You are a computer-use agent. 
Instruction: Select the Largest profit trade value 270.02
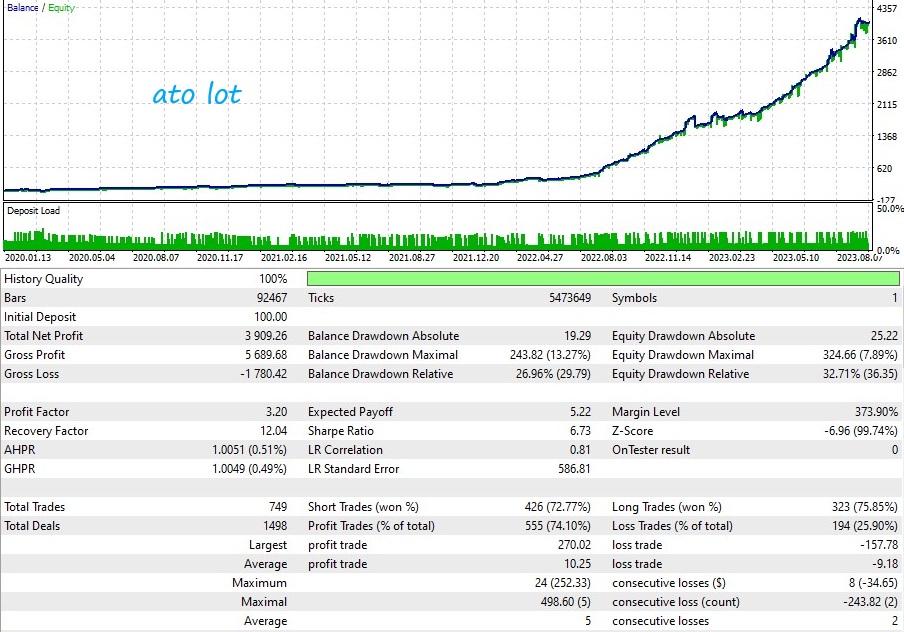pos(572,545)
